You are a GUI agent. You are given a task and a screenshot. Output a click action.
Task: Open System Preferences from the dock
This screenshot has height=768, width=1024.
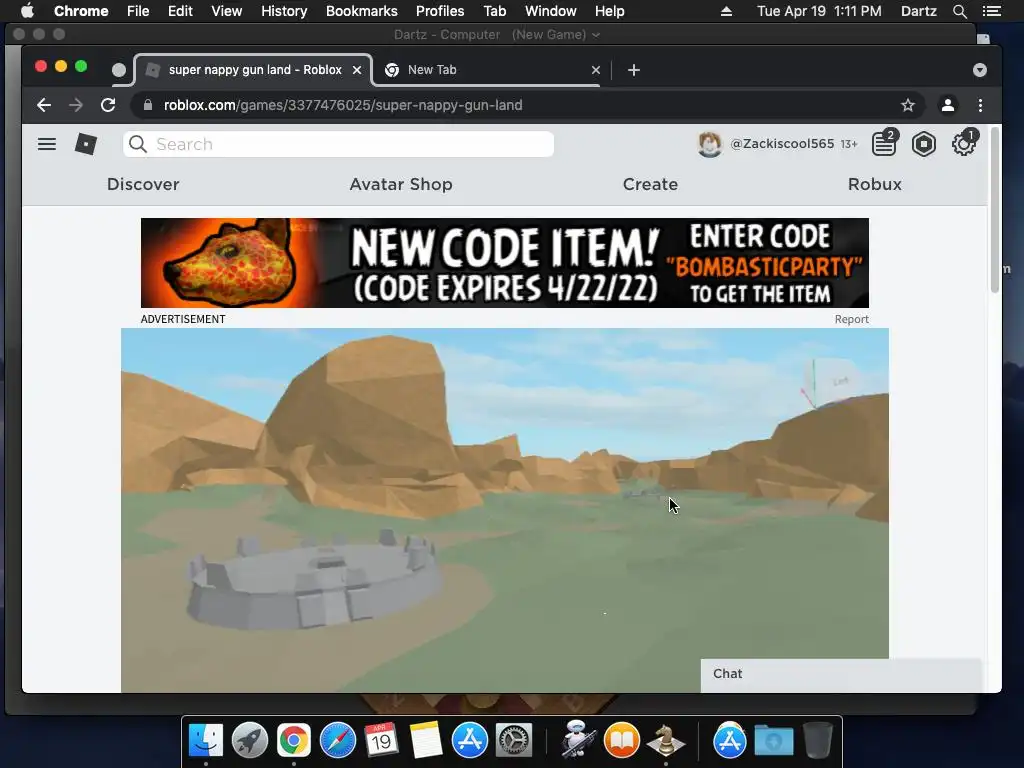[x=514, y=741]
